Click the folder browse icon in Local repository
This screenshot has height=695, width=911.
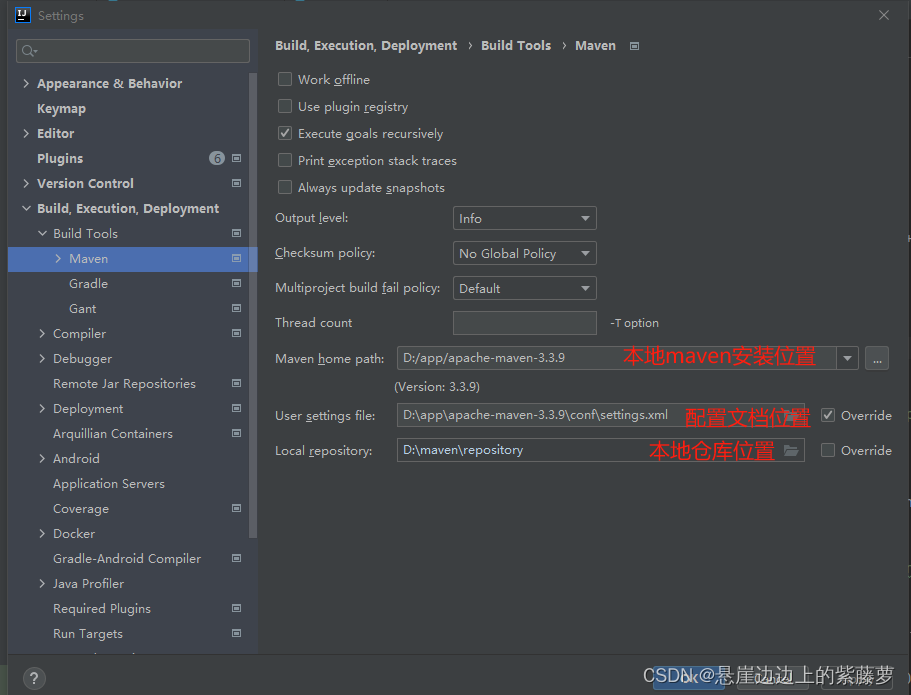pyautogui.click(x=791, y=450)
